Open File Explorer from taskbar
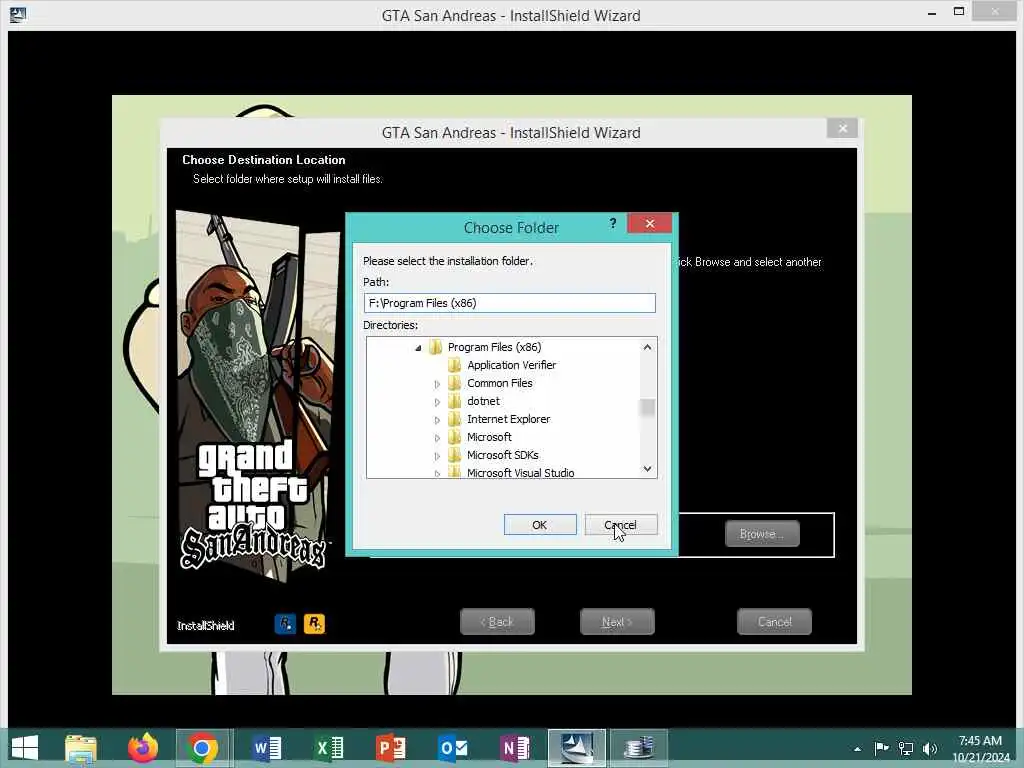 (x=81, y=748)
